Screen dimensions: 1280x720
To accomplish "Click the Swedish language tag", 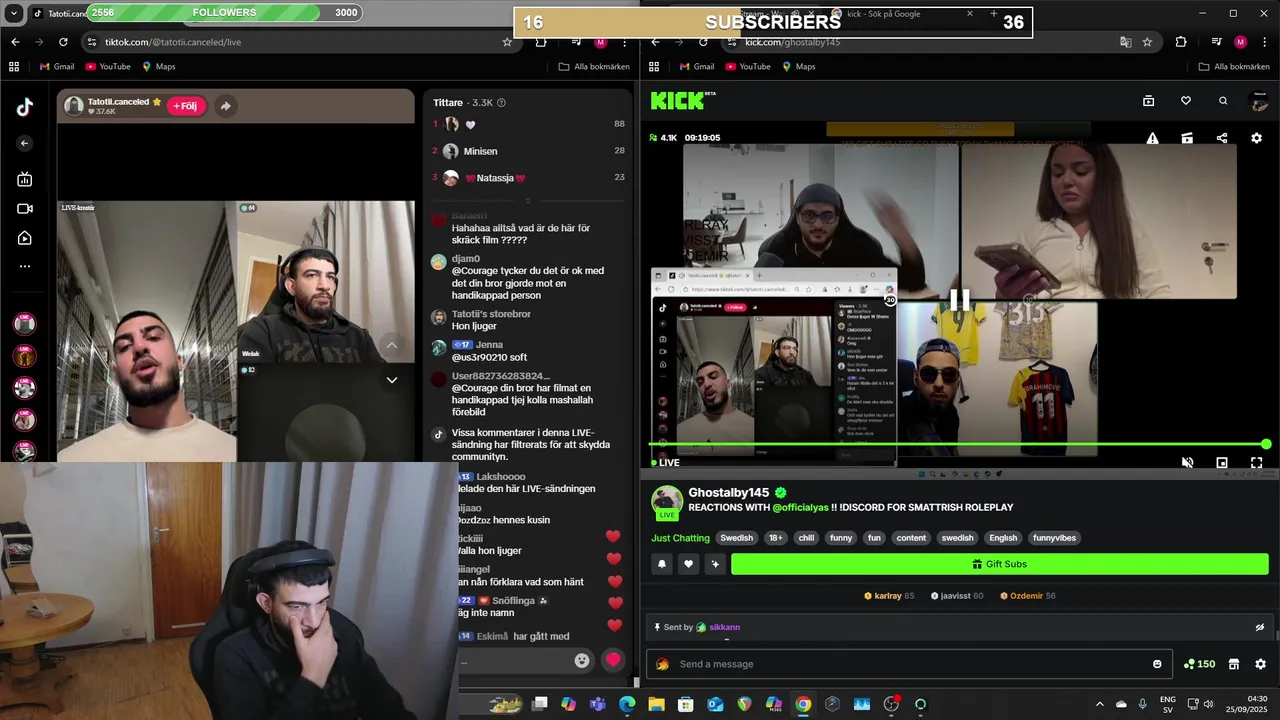I will coord(737,538).
